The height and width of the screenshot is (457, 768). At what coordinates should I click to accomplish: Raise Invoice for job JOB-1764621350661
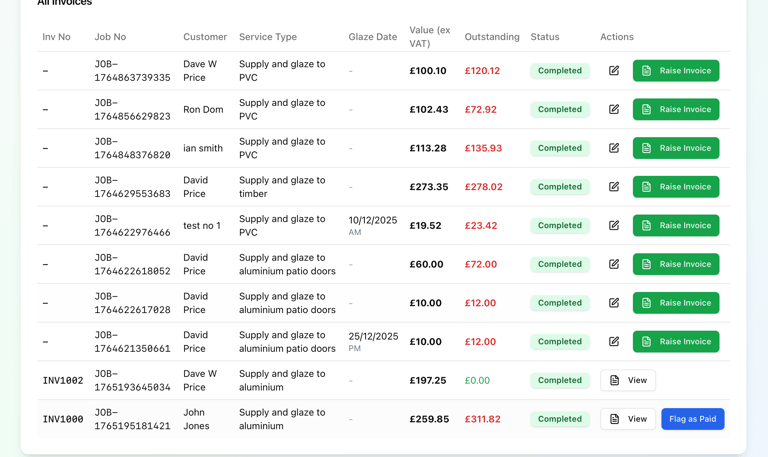coord(676,342)
